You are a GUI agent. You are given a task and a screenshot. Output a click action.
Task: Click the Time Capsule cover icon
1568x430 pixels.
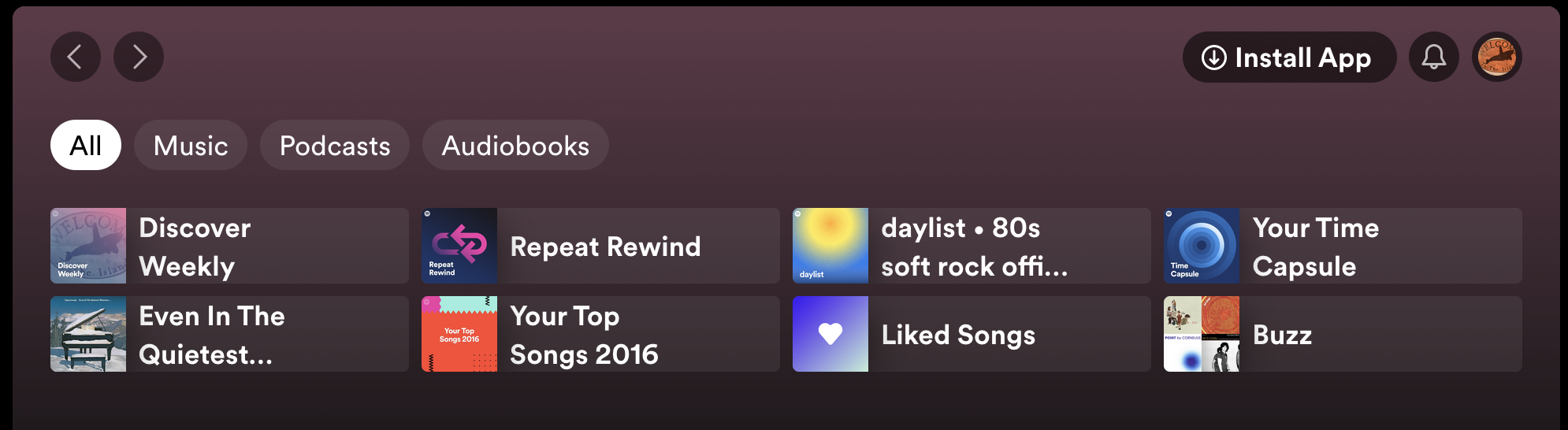[1202, 246]
